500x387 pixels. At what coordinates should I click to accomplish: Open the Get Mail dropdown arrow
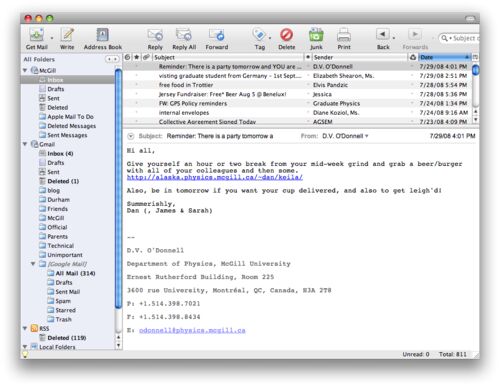[52, 38]
